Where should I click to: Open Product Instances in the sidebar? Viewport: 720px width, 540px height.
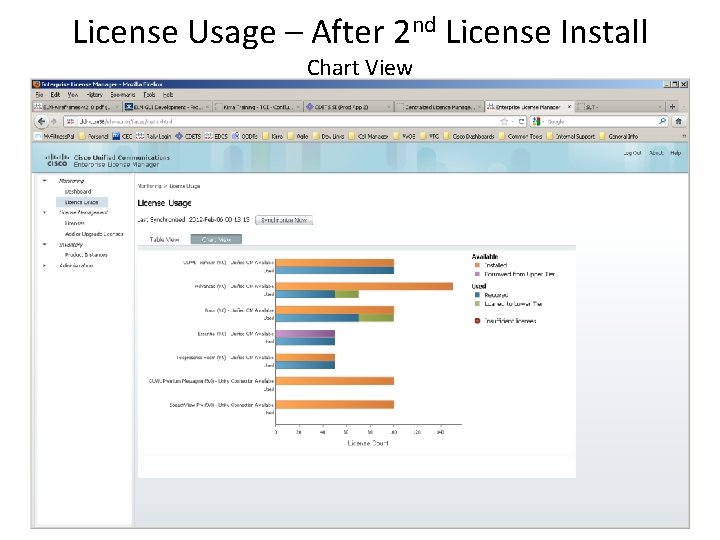pos(86,255)
